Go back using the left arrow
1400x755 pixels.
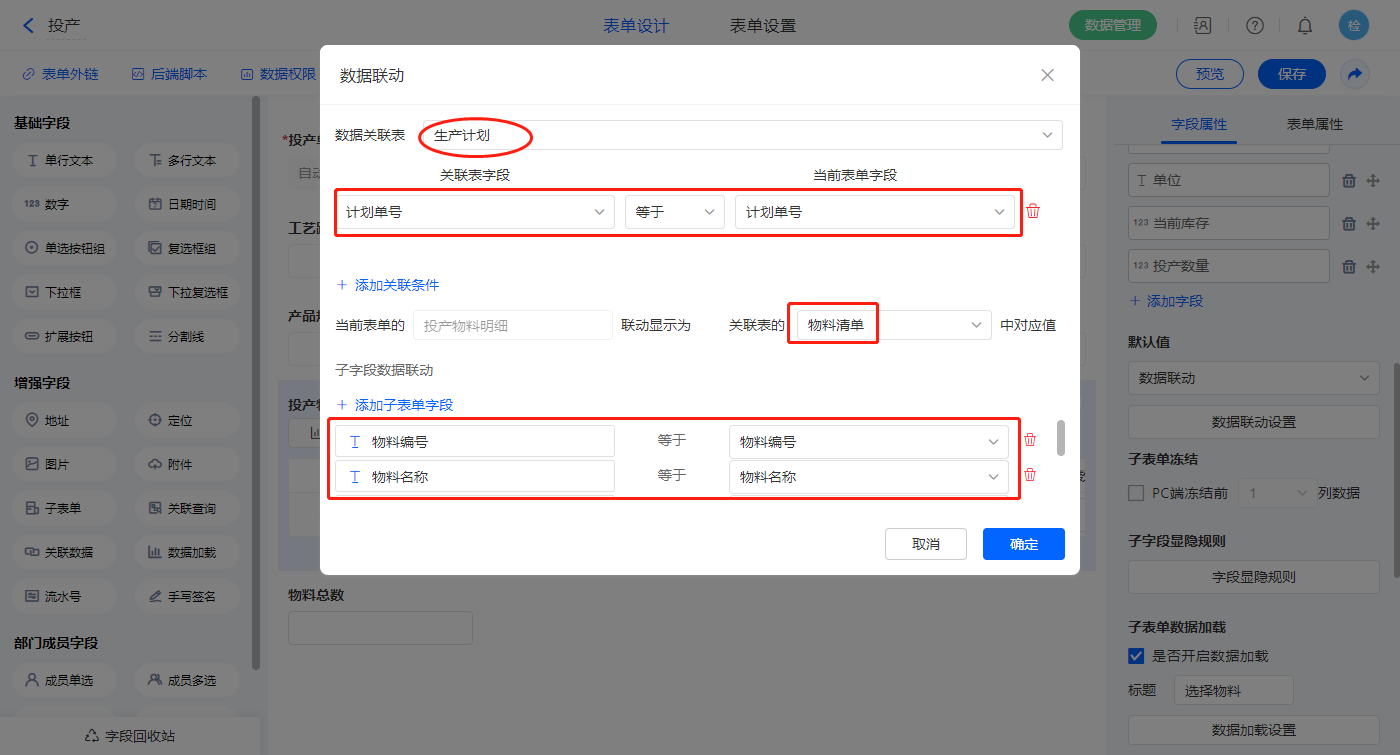(x=28, y=26)
